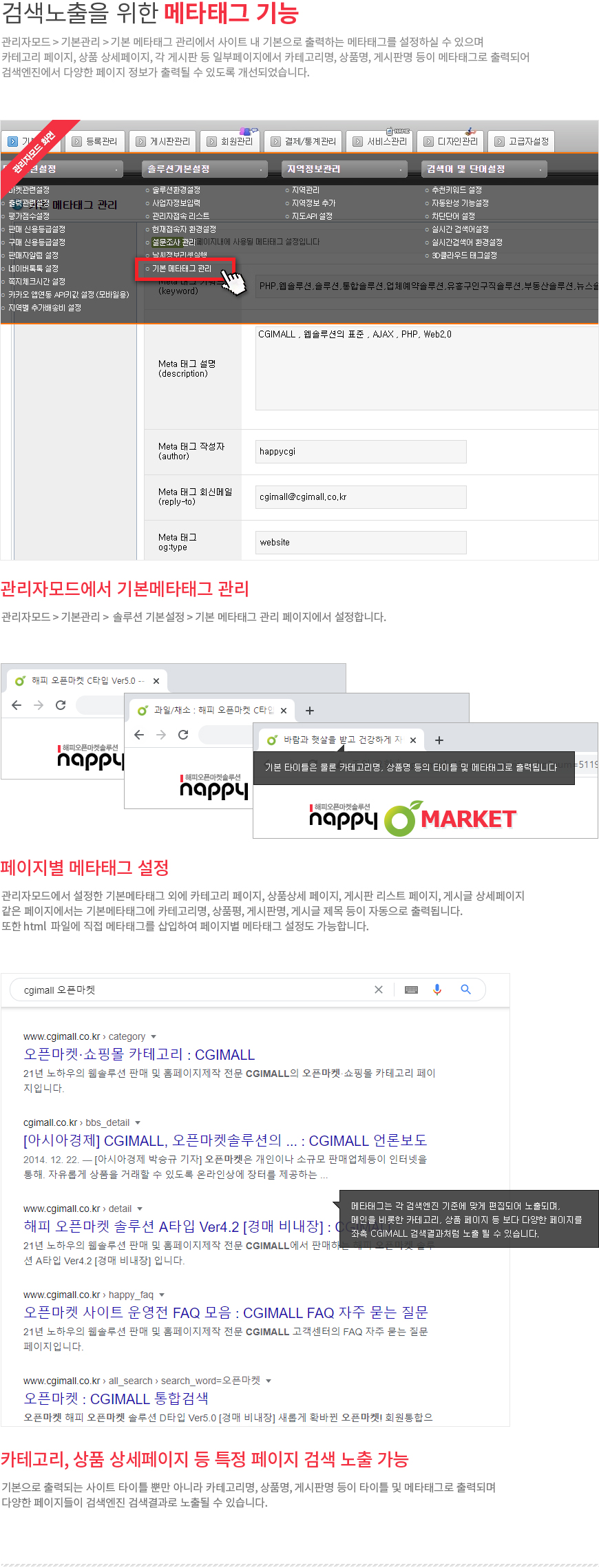Open 기본 메타태그 관리 menu item
Image resolution: width=599 pixels, height=1568 pixels.
point(182,269)
